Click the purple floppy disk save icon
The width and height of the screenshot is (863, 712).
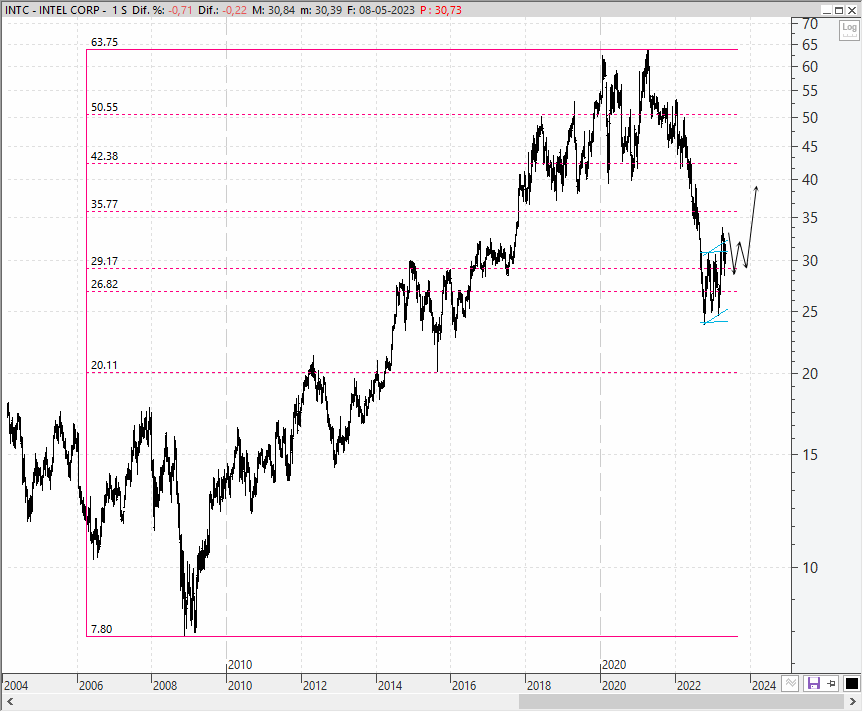click(813, 684)
